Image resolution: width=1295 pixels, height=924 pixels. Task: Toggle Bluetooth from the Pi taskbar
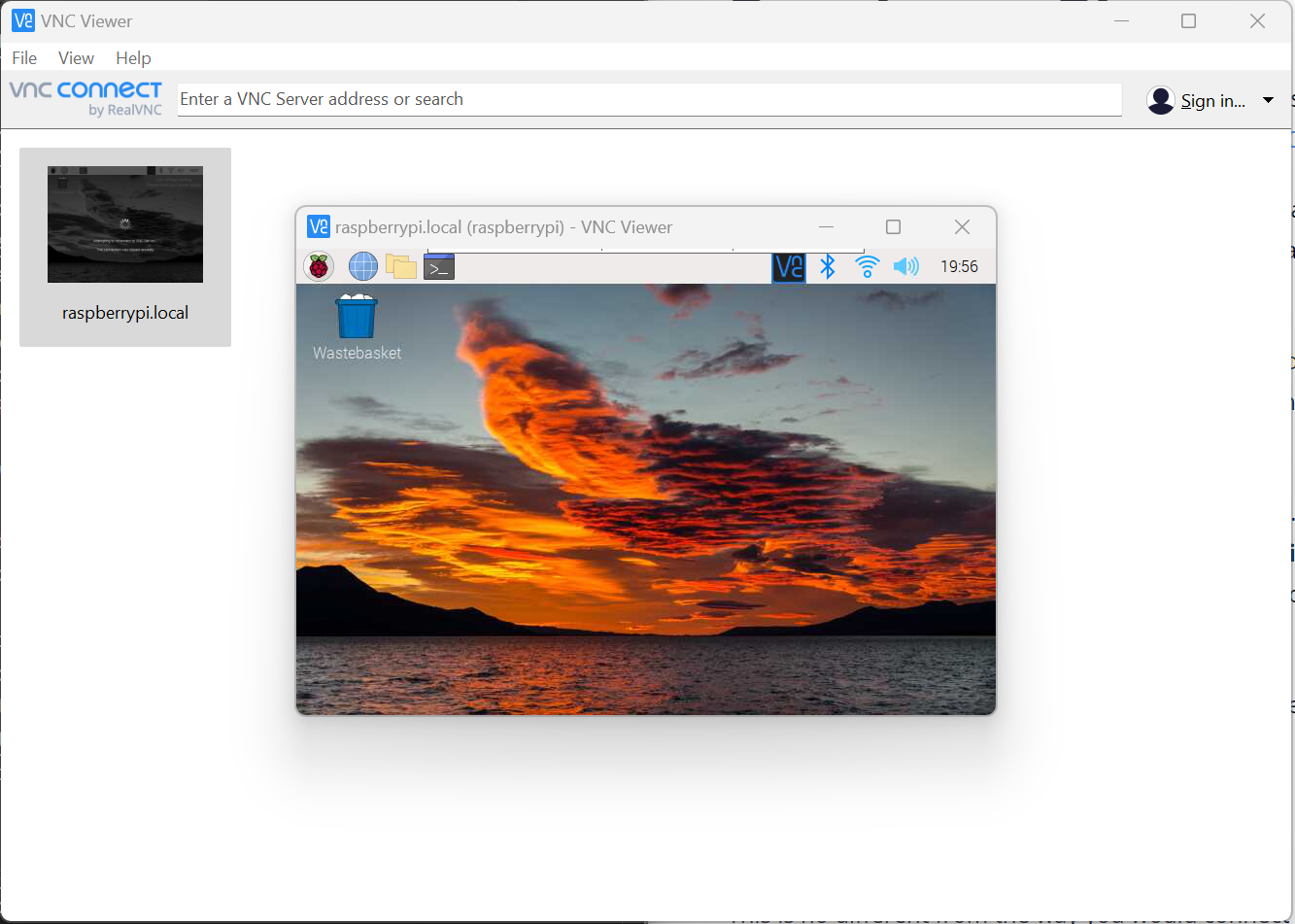828,266
